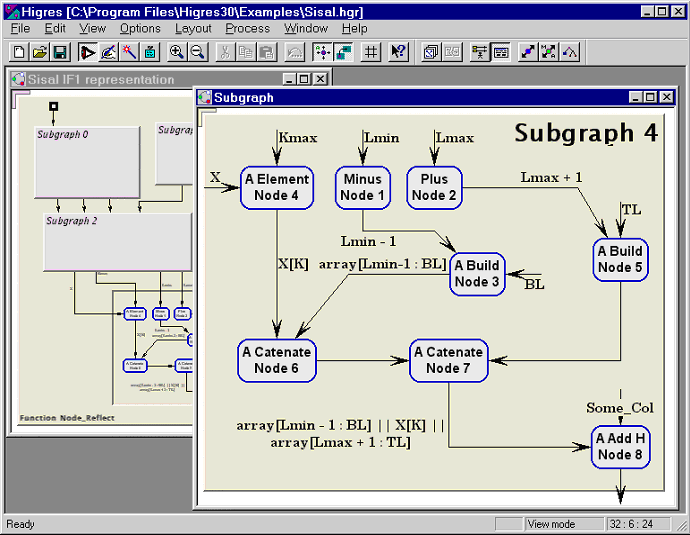Viewport: 690px width, 535px height.
Task: Click the Sisal IF1 representation window icon
Action: click(x=18, y=79)
